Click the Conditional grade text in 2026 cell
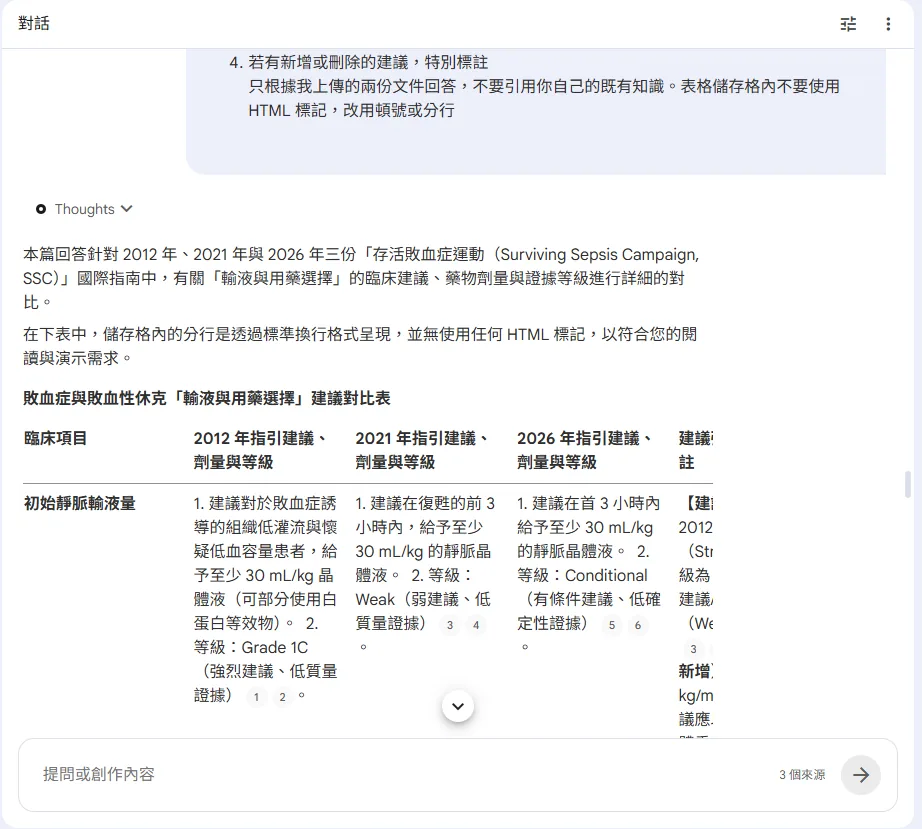The image size is (922, 829). [606, 576]
